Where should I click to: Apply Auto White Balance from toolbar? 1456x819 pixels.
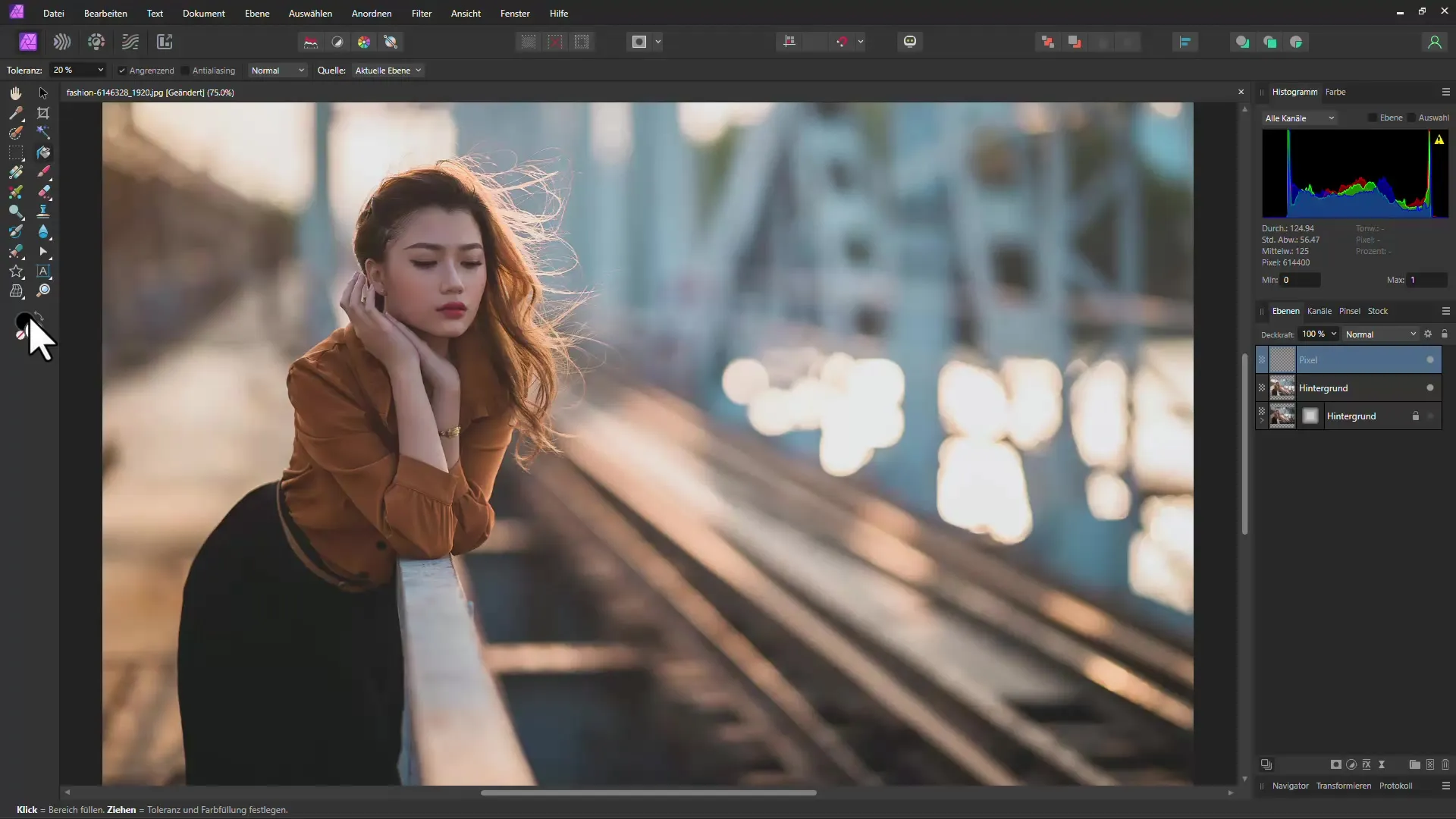(391, 42)
